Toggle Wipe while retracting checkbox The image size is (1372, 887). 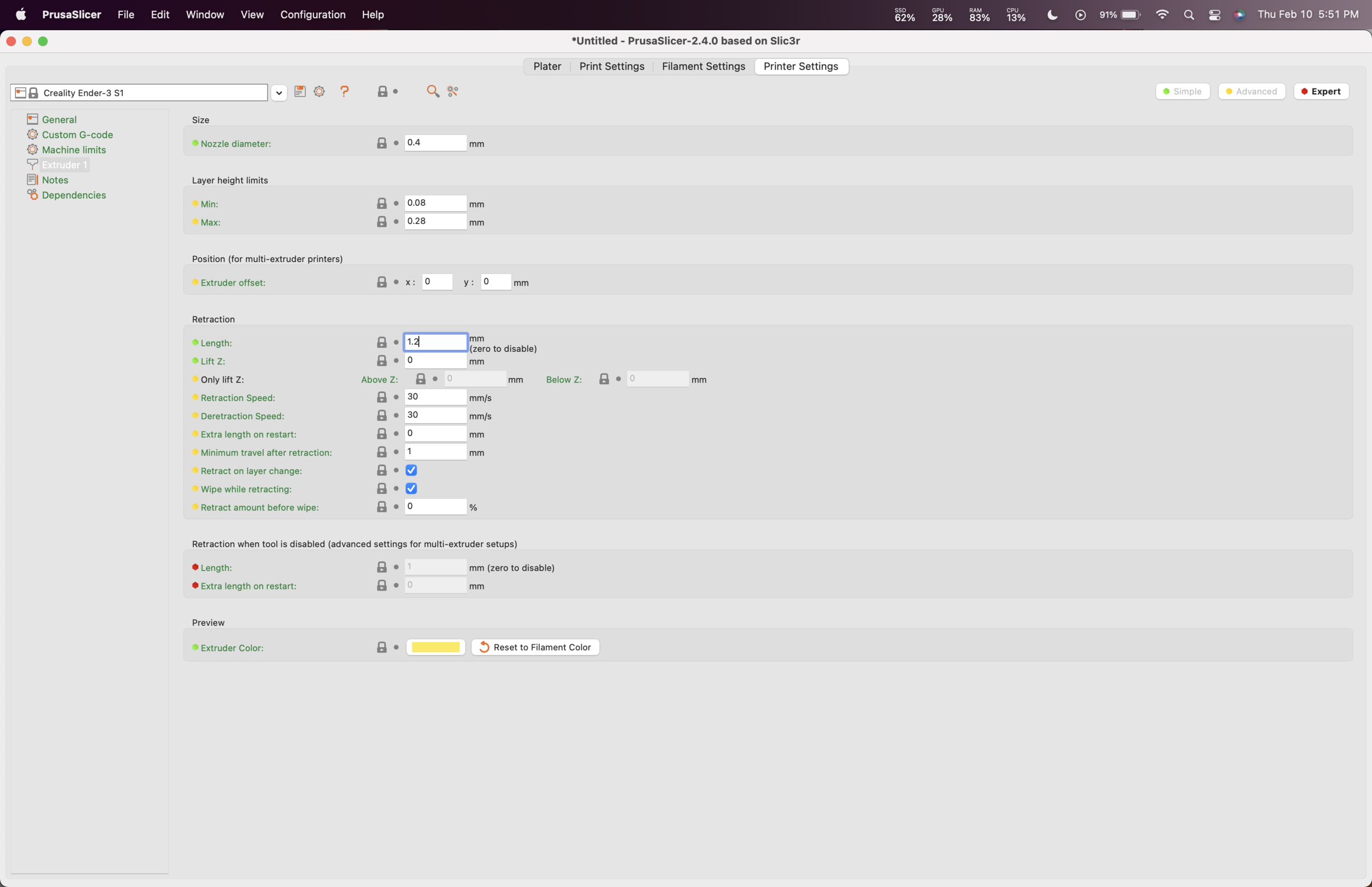(x=411, y=489)
